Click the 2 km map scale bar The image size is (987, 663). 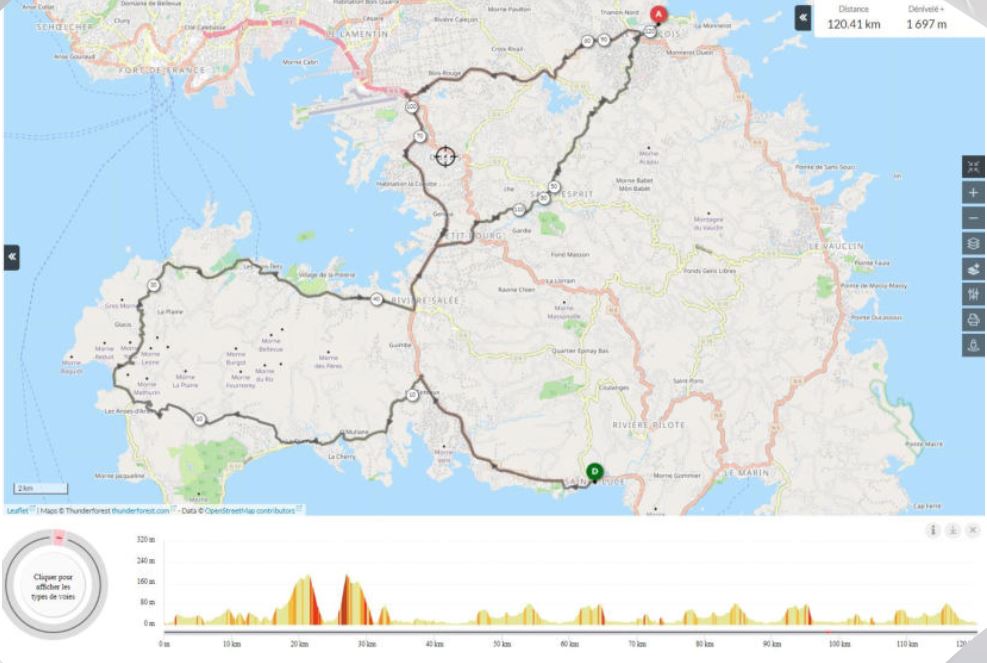41,488
